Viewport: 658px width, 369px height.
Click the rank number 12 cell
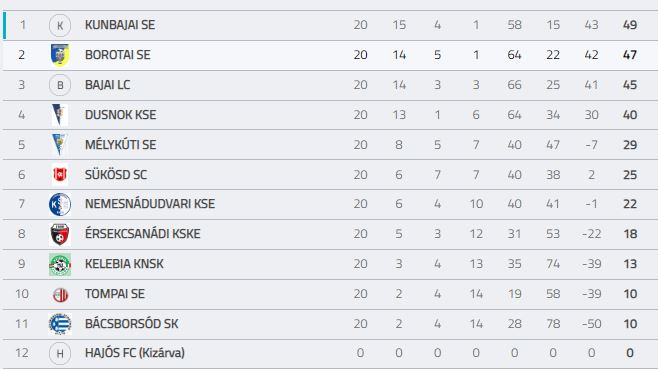pyautogui.click(x=22, y=353)
